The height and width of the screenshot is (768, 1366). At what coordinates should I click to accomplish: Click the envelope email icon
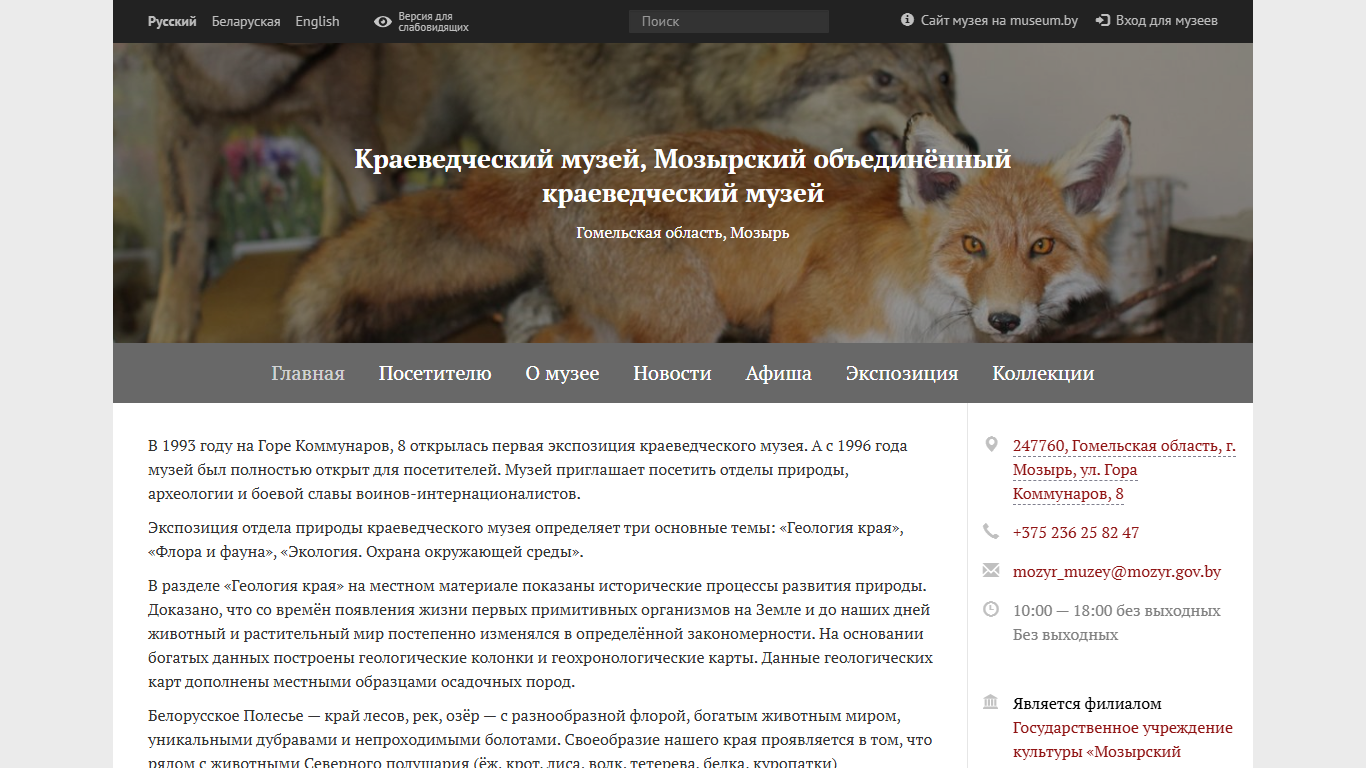click(991, 571)
